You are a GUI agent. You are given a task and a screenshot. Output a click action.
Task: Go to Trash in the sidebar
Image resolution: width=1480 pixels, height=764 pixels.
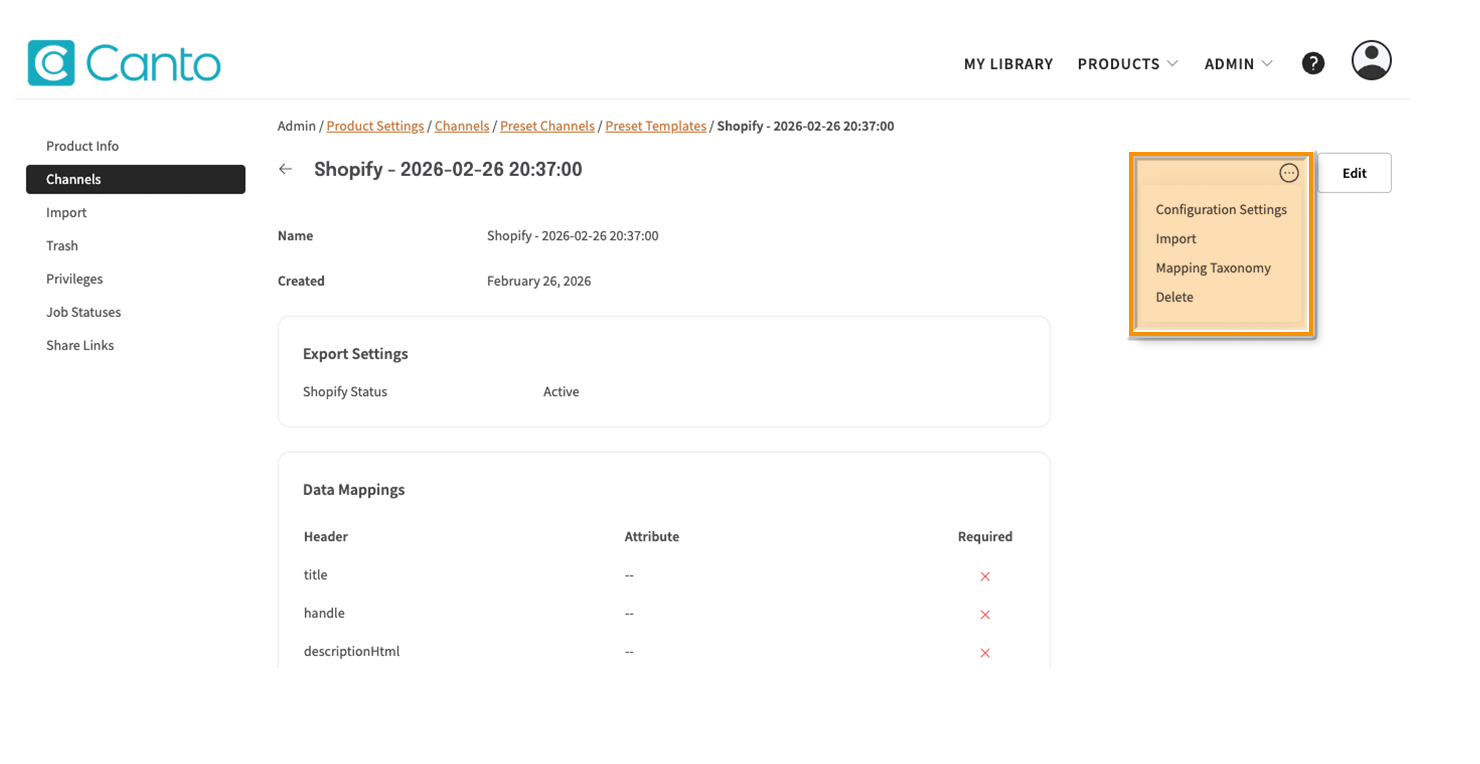tap(62, 245)
